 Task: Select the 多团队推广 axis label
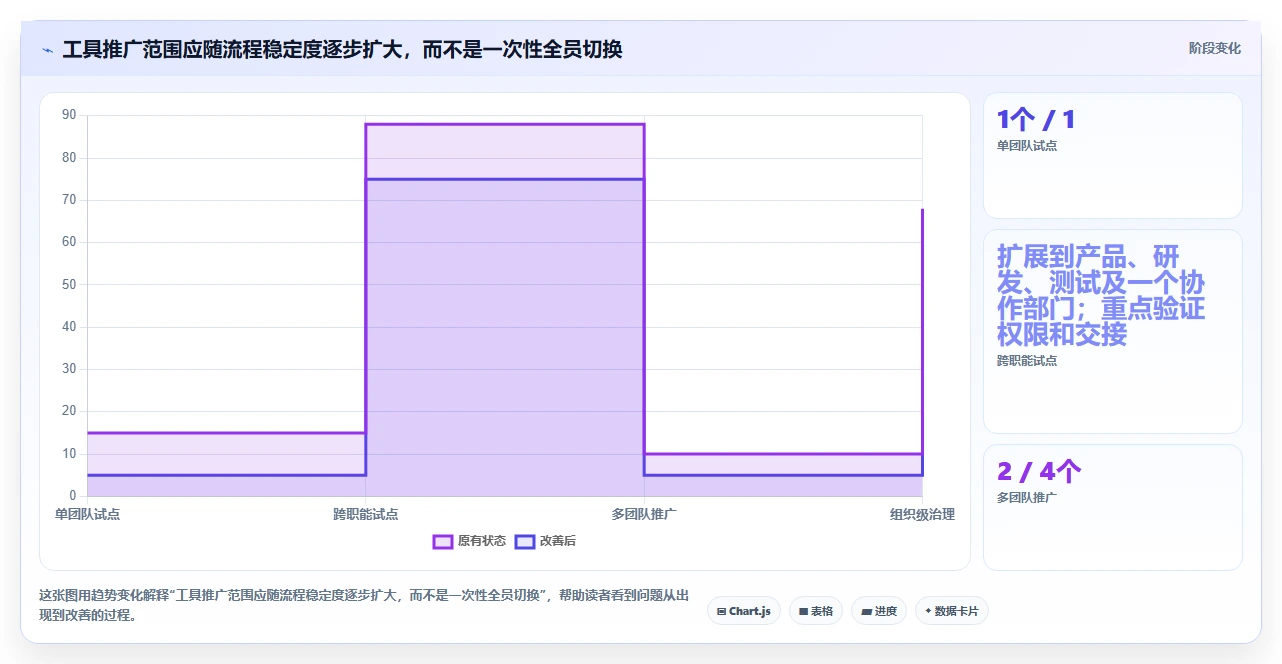(644, 514)
